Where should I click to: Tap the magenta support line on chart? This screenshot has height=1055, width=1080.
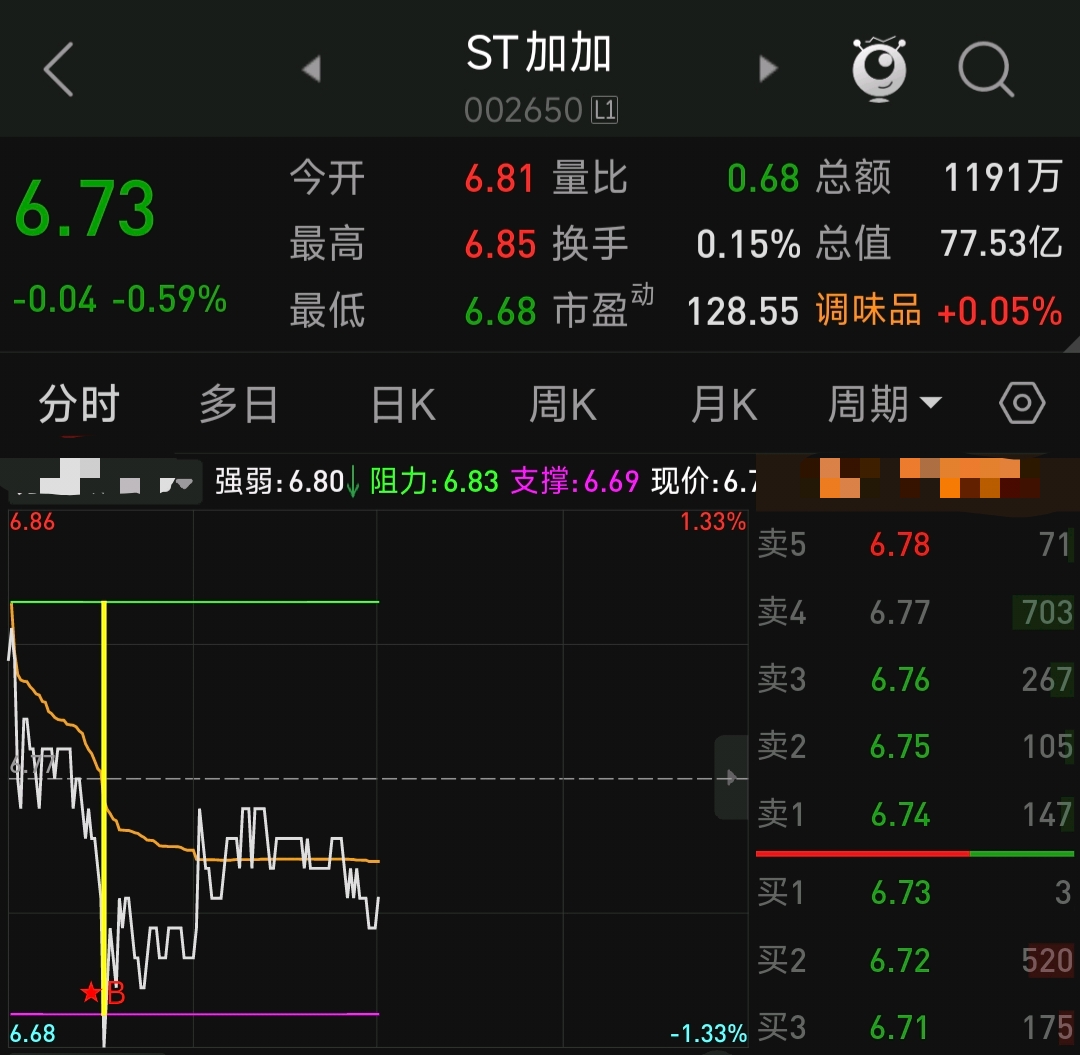coord(195,1014)
